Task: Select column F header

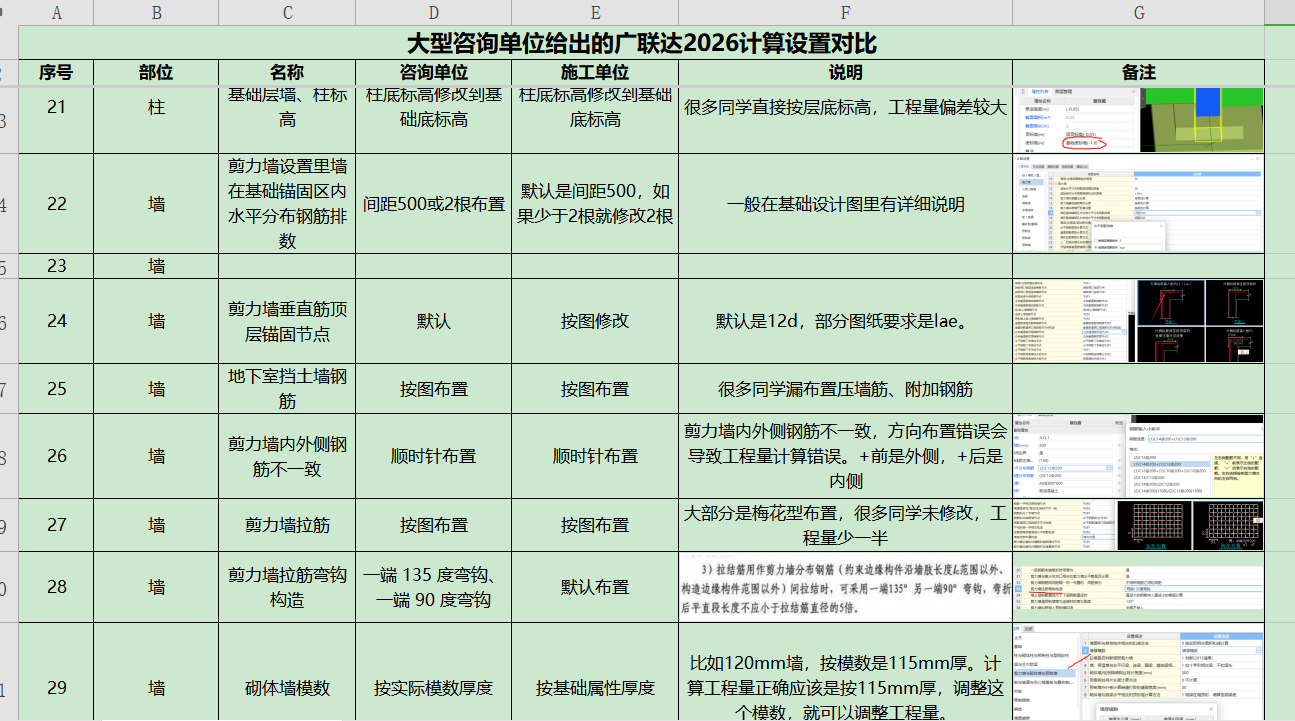Action: pos(845,13)
